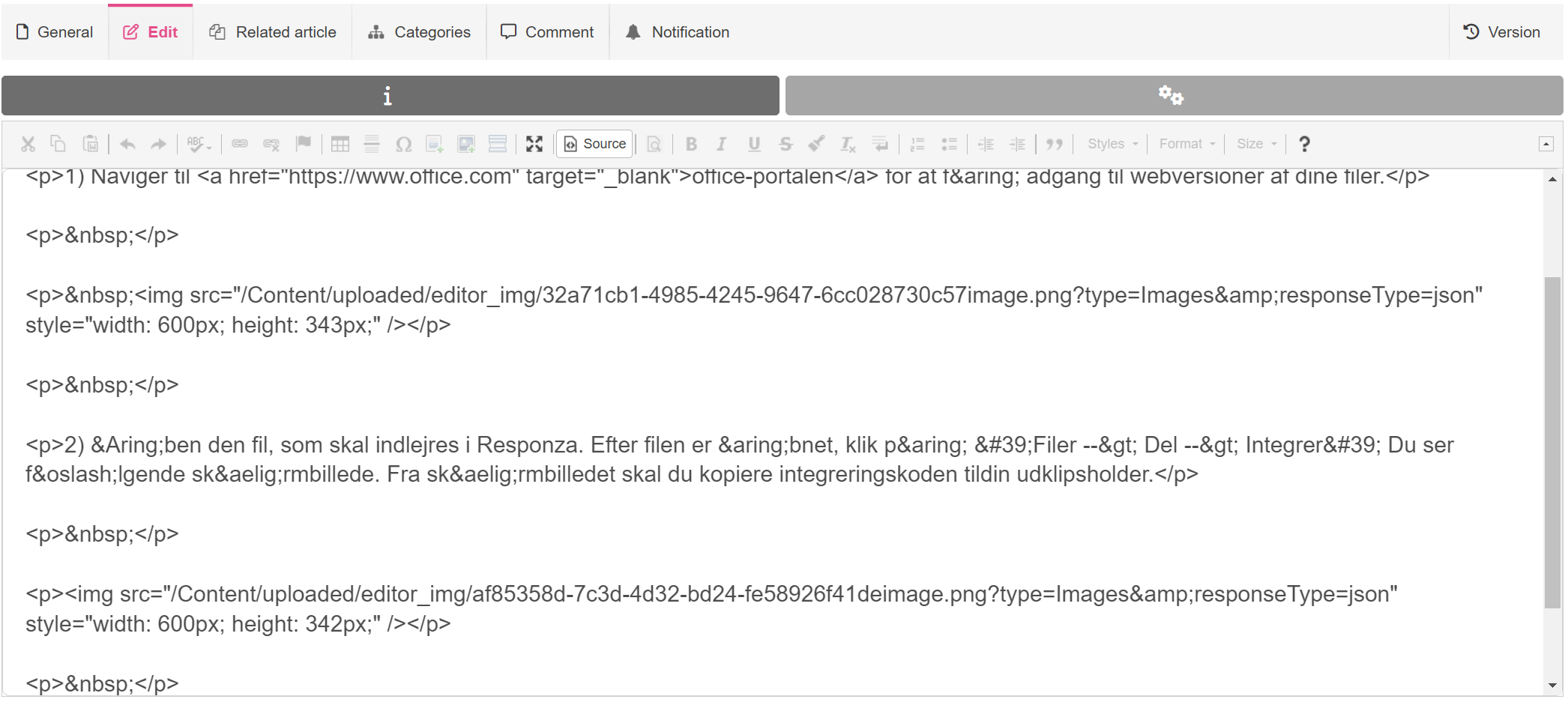Open the Related article tab
Screen dimensions: 1568x711
(x=273, y=32)
